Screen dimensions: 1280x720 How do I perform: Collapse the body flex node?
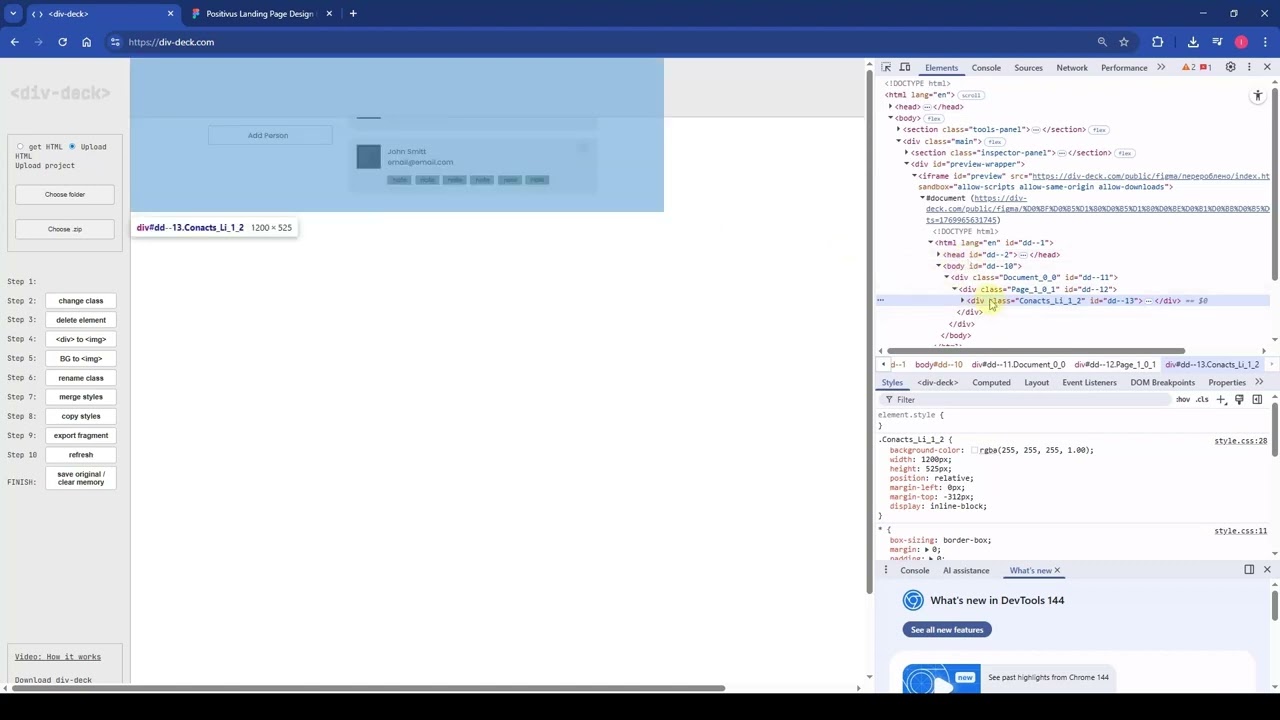coord(890,118)
